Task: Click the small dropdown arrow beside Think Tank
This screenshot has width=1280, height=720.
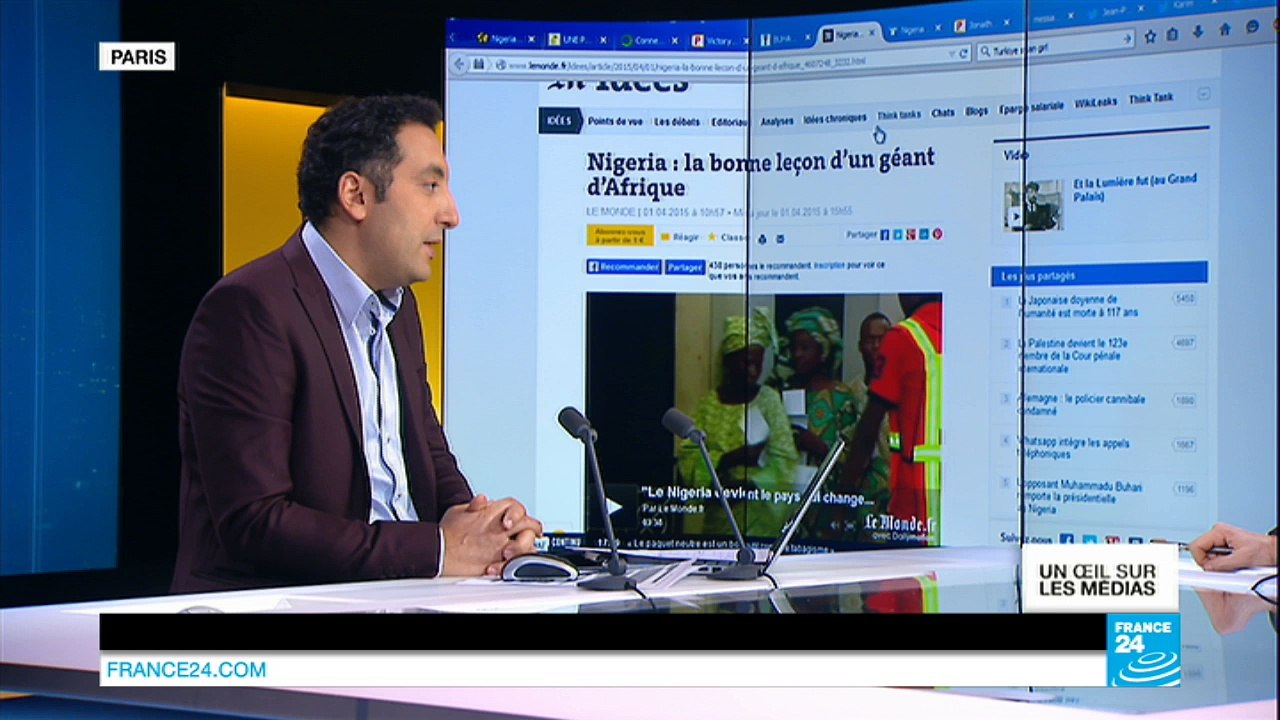Action: point(1203,93)
